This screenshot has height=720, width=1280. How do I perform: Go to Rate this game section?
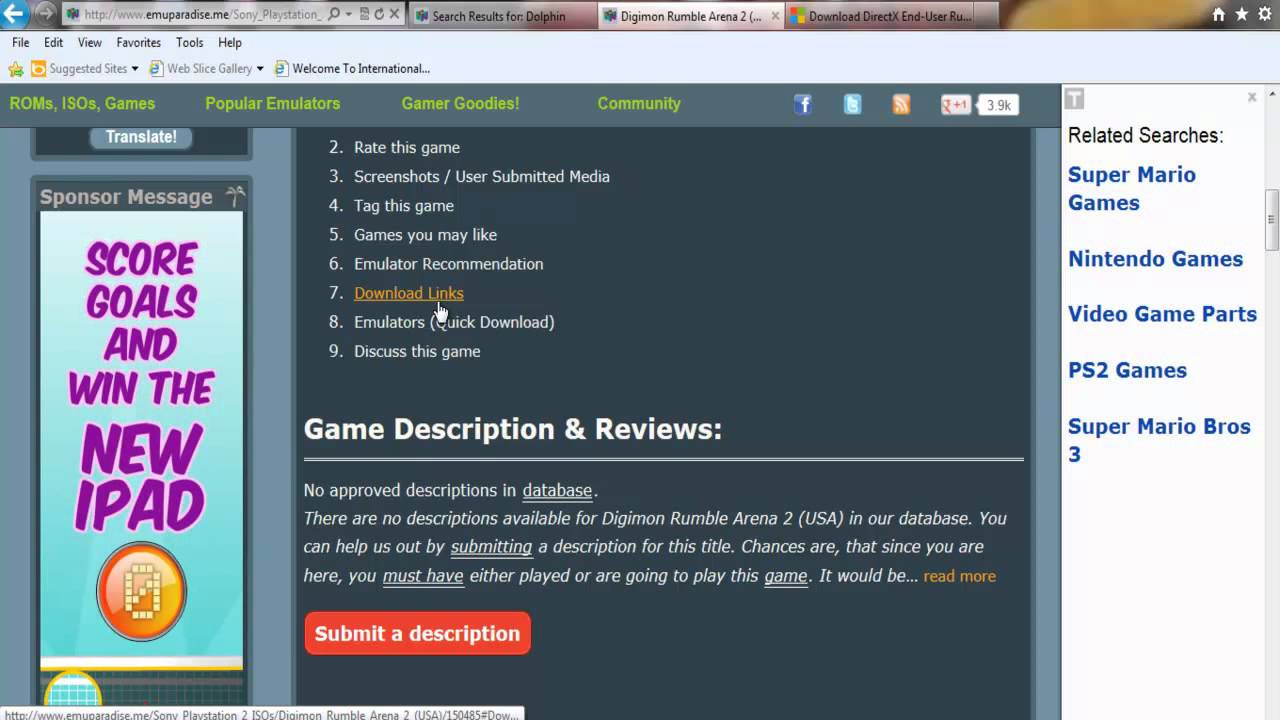(x=406, y=147)
